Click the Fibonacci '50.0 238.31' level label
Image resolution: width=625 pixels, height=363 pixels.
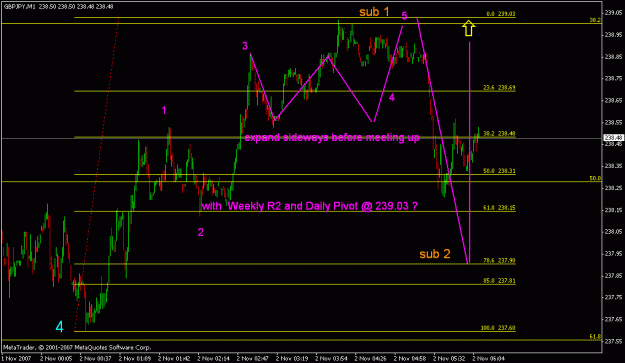499,171
